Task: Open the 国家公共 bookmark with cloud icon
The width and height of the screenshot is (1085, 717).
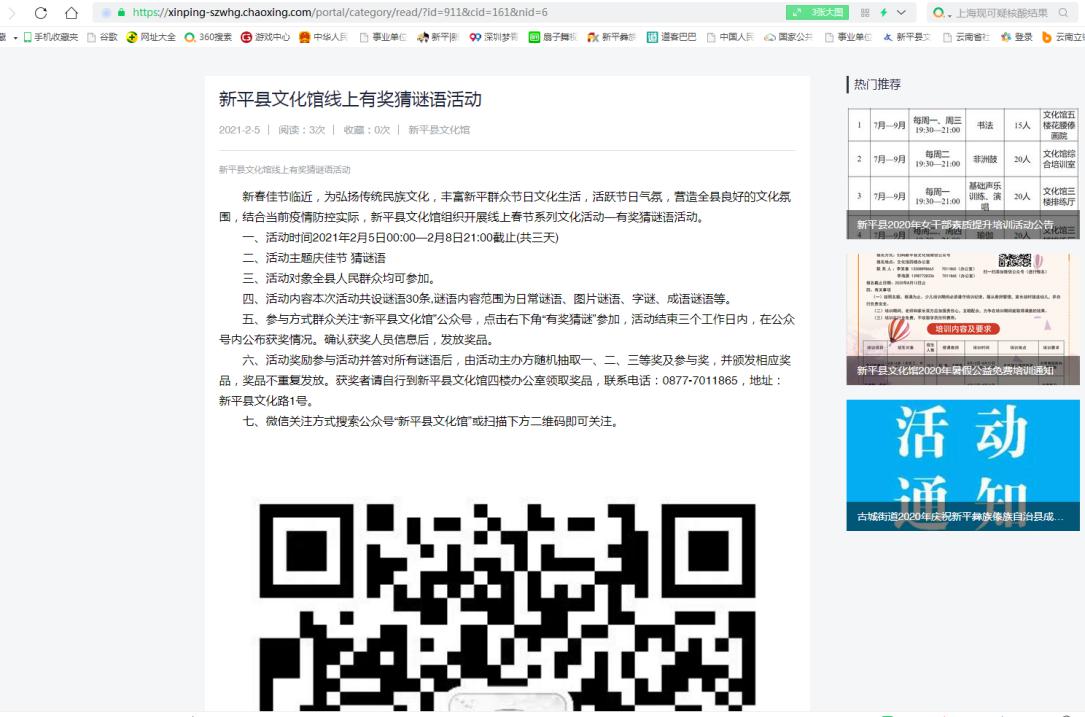Action: tap(788, 37)
